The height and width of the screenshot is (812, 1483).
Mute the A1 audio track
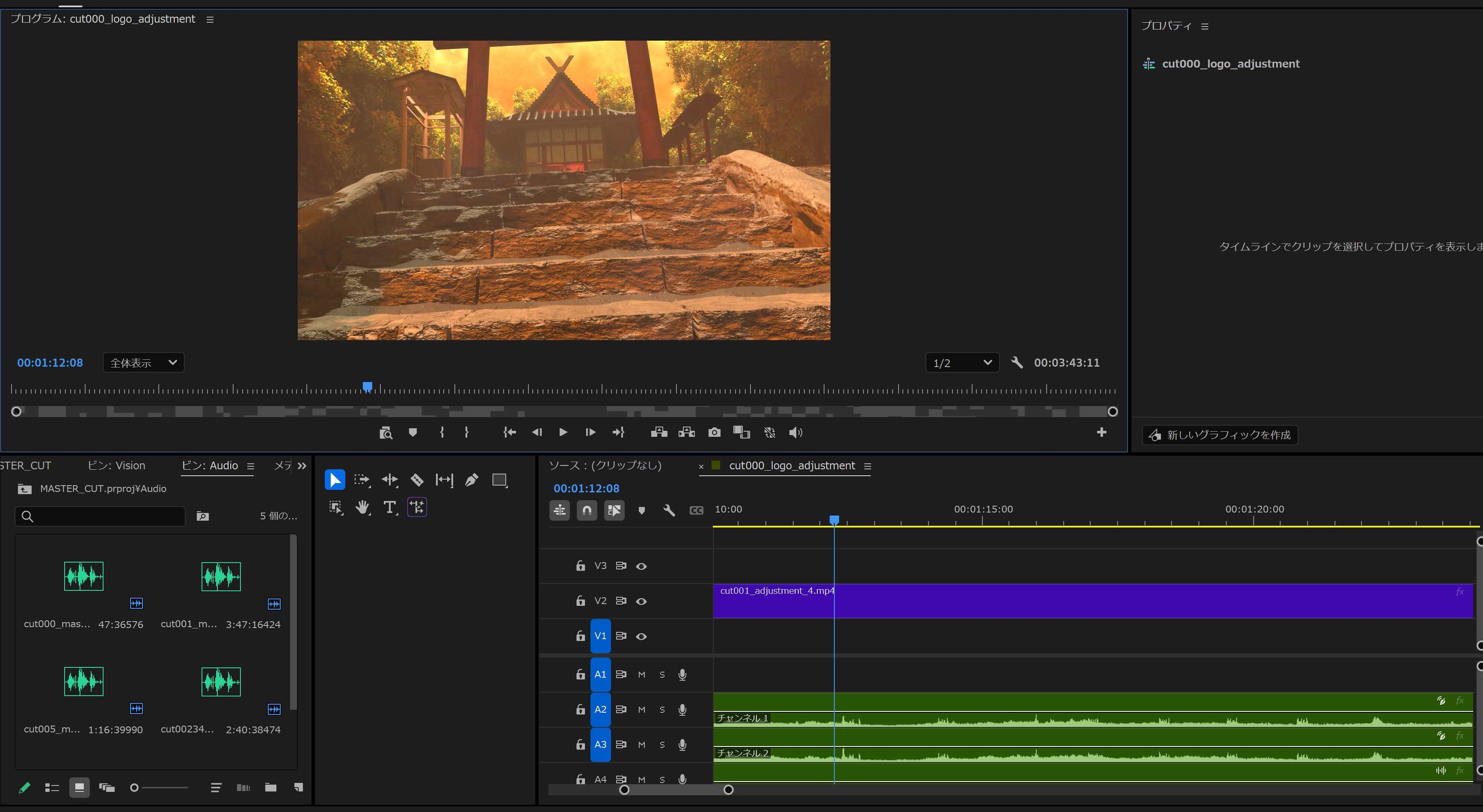(x=641, y=675)
